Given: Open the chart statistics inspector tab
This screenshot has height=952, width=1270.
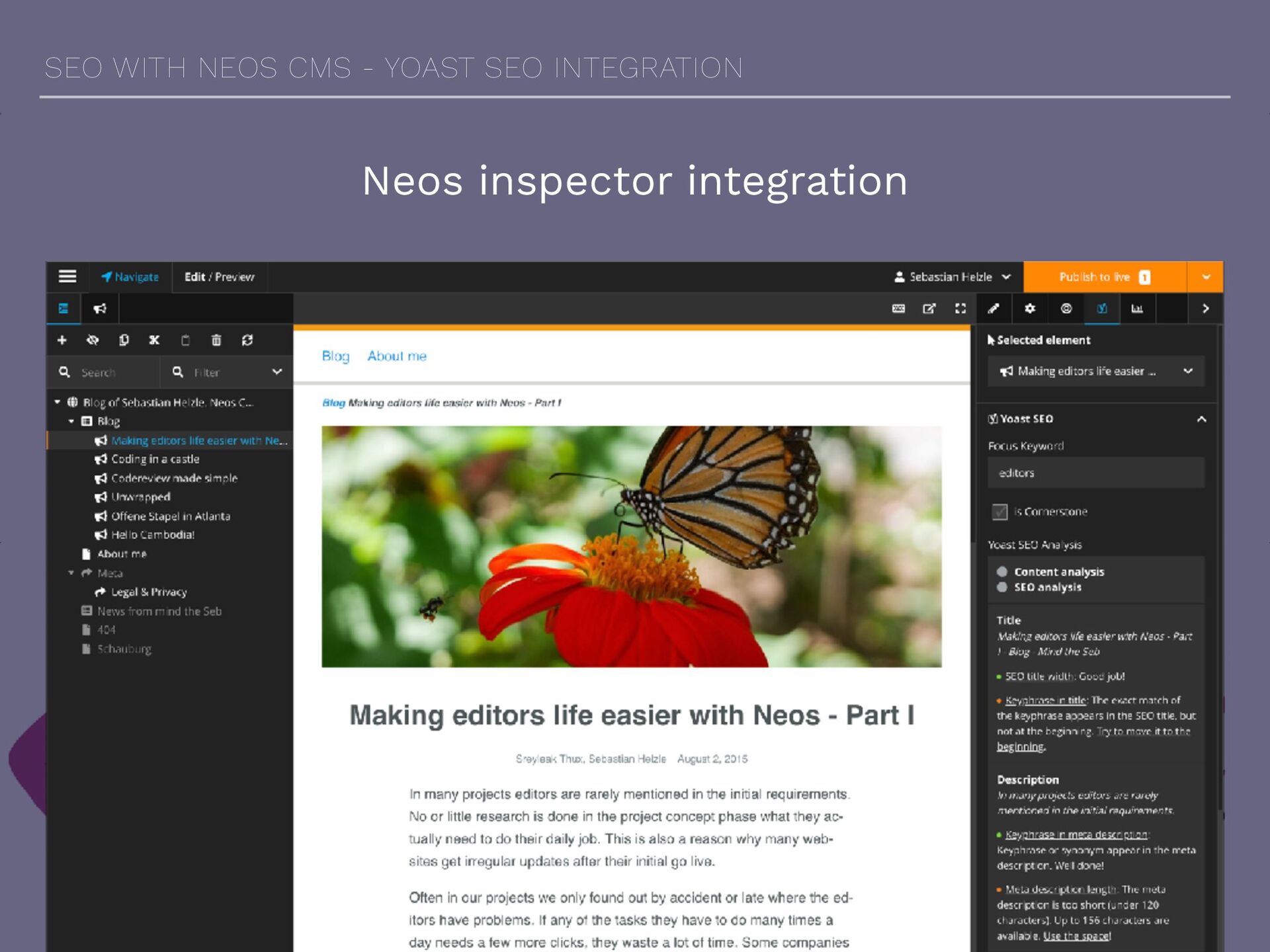Looking at the screenshot, I should coord(1137,308).
